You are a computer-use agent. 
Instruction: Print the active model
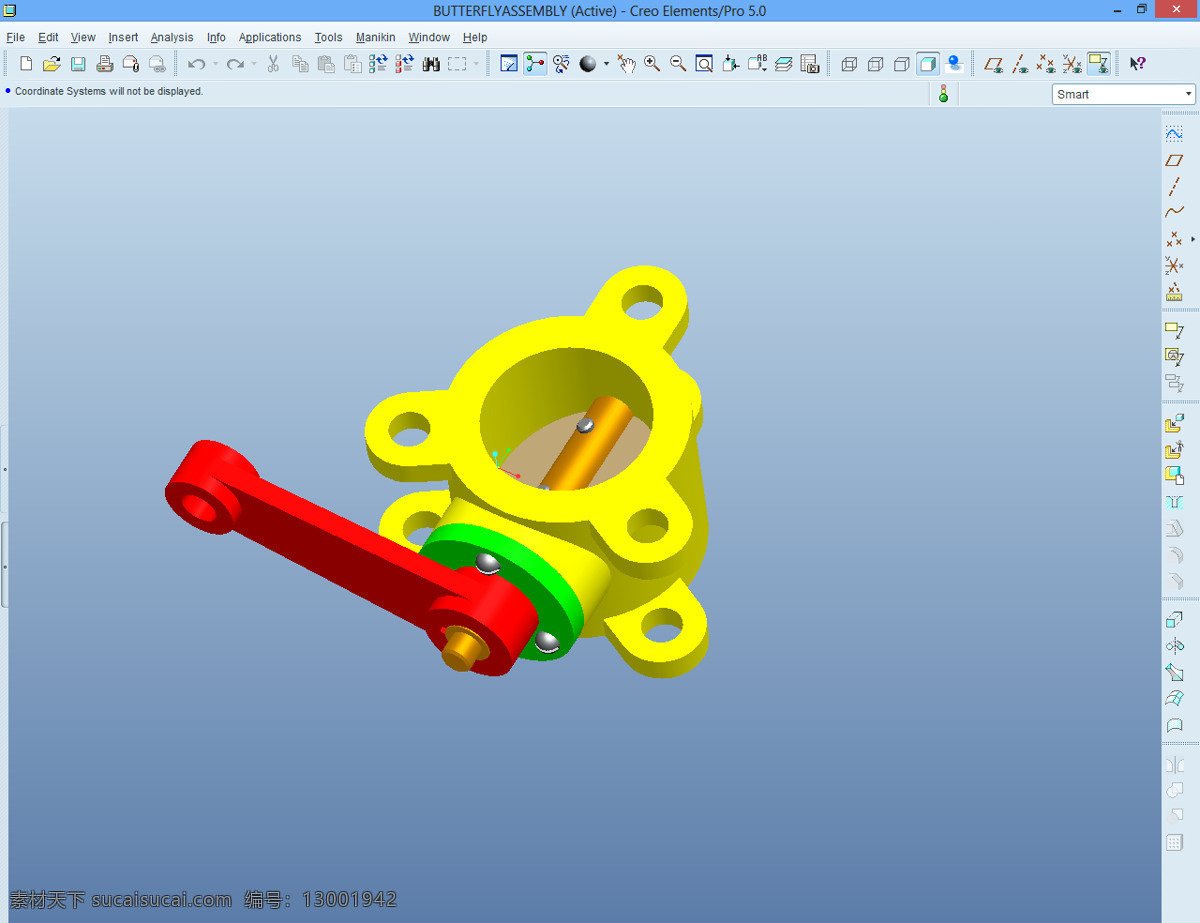[x=104, y=64]
